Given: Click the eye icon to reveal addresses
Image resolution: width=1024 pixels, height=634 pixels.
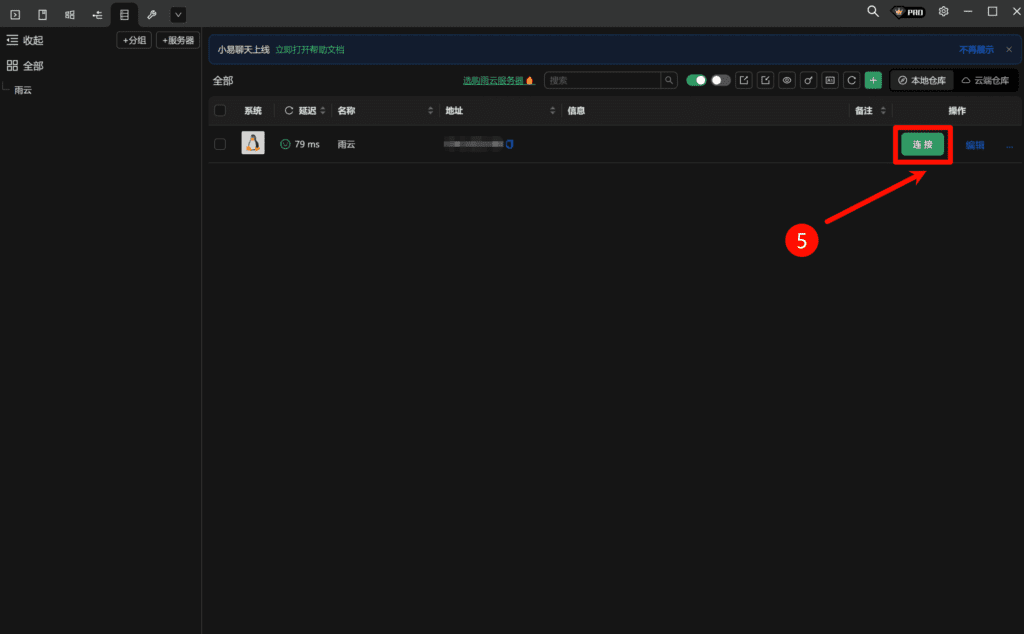Looking at the screenshot, I should coord(787,80).
